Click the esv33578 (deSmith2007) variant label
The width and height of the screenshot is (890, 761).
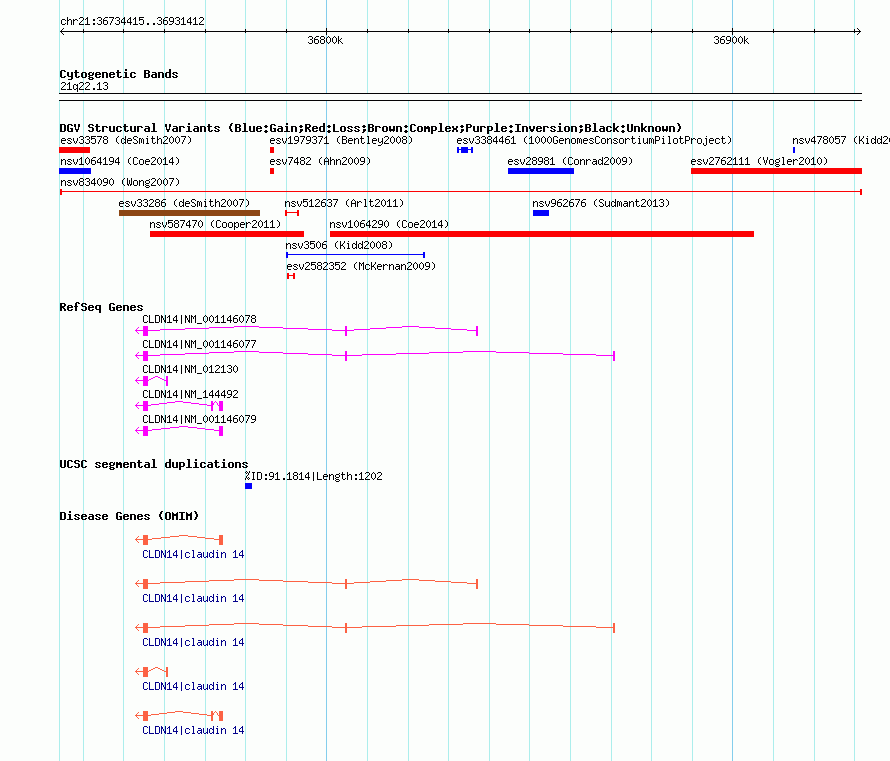tap(126, 140)
